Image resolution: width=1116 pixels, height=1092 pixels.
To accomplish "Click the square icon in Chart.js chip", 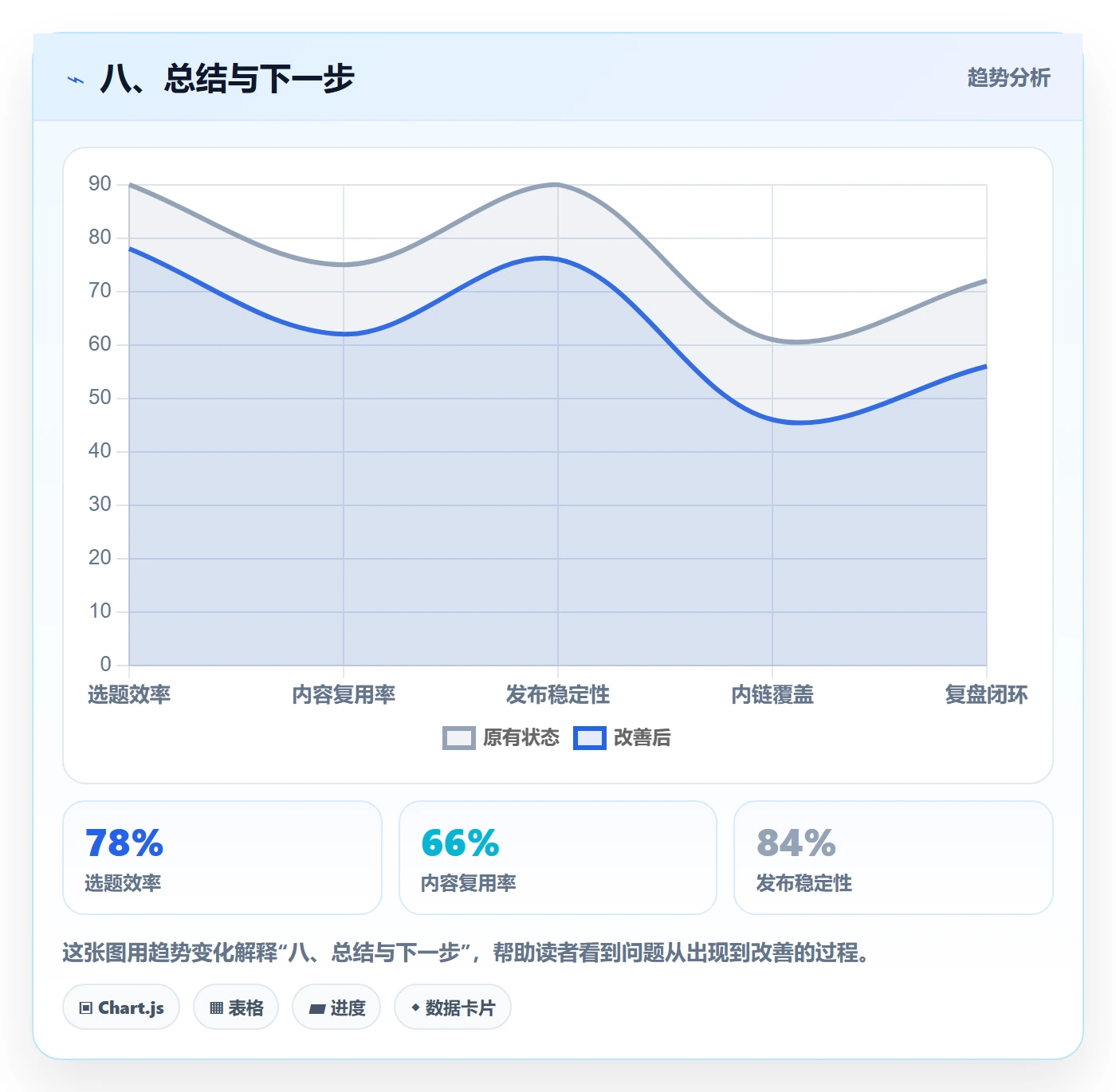I will coord(86,1008).
